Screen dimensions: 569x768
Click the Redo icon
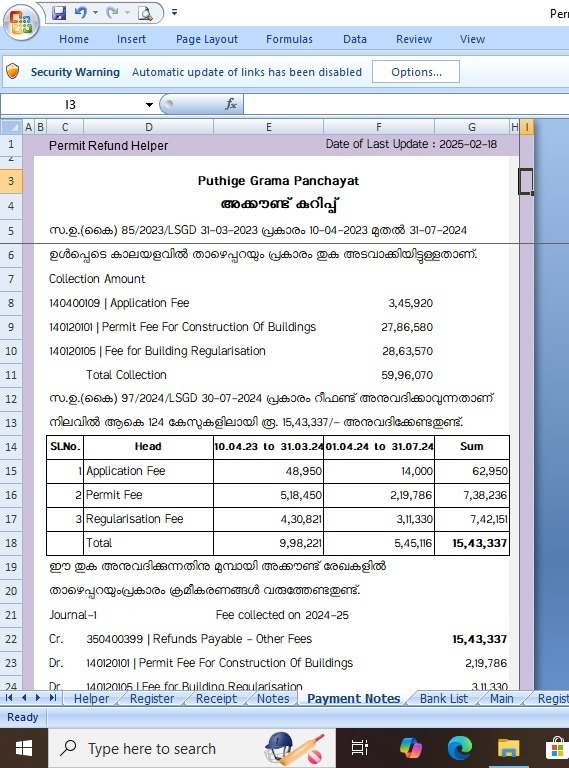pyautogui.click(x=113, y=13)
